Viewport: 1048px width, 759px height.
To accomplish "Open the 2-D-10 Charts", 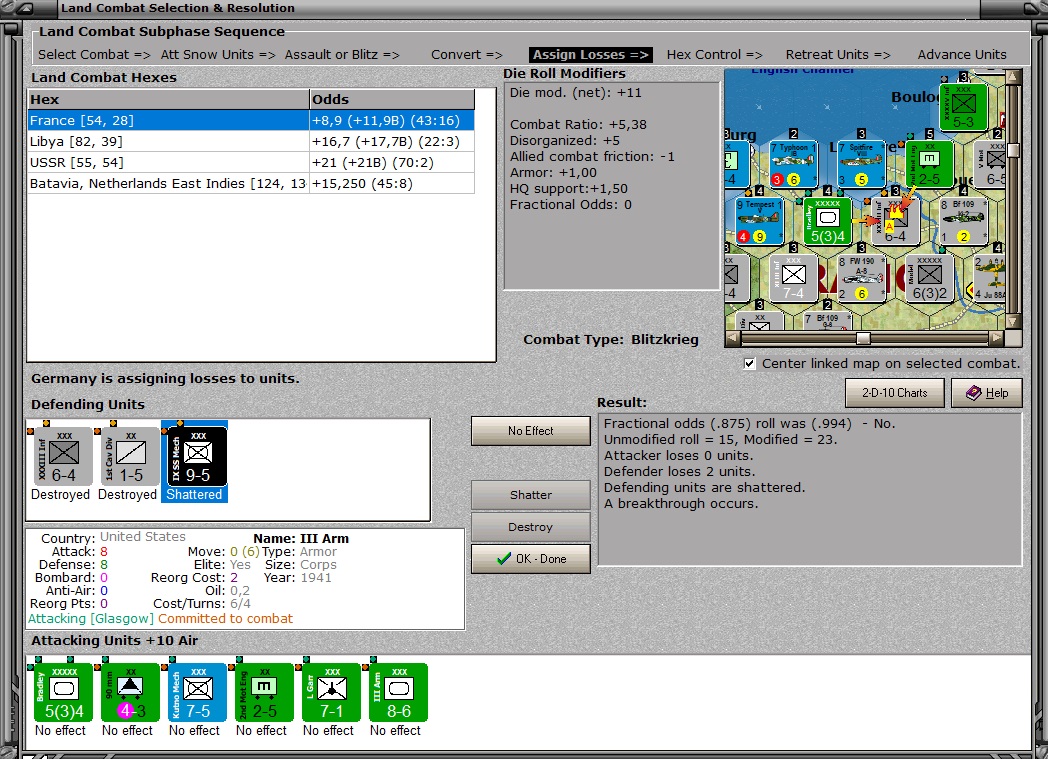I will (894, 393).
